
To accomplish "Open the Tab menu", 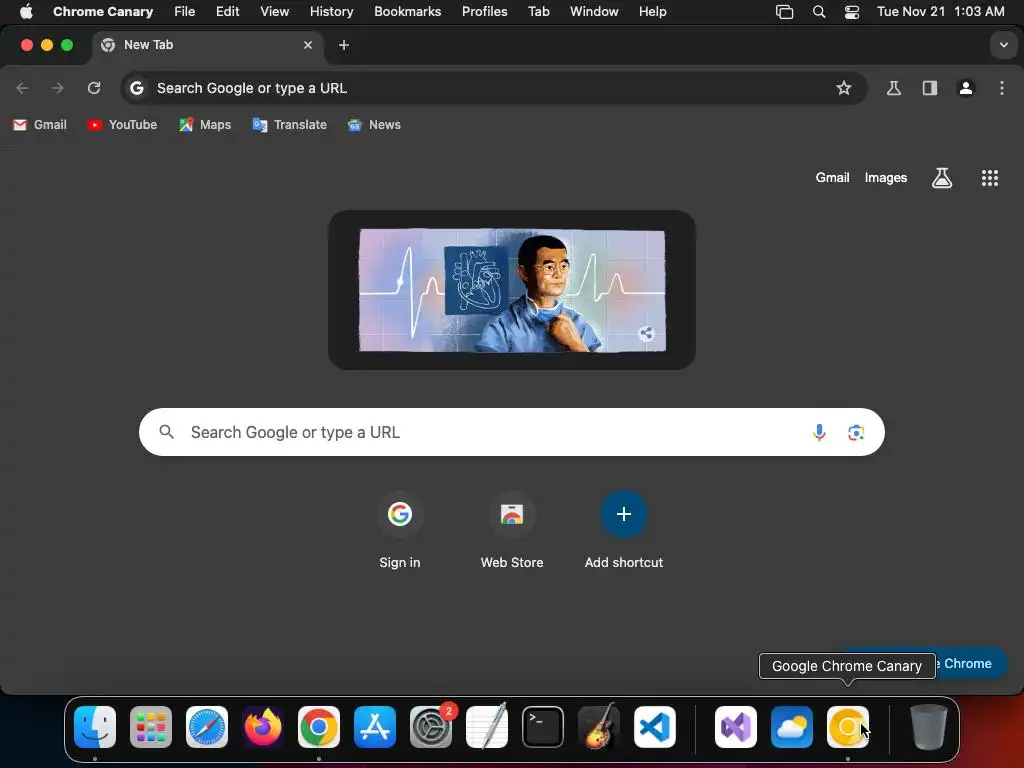I will tap(539, 12).
